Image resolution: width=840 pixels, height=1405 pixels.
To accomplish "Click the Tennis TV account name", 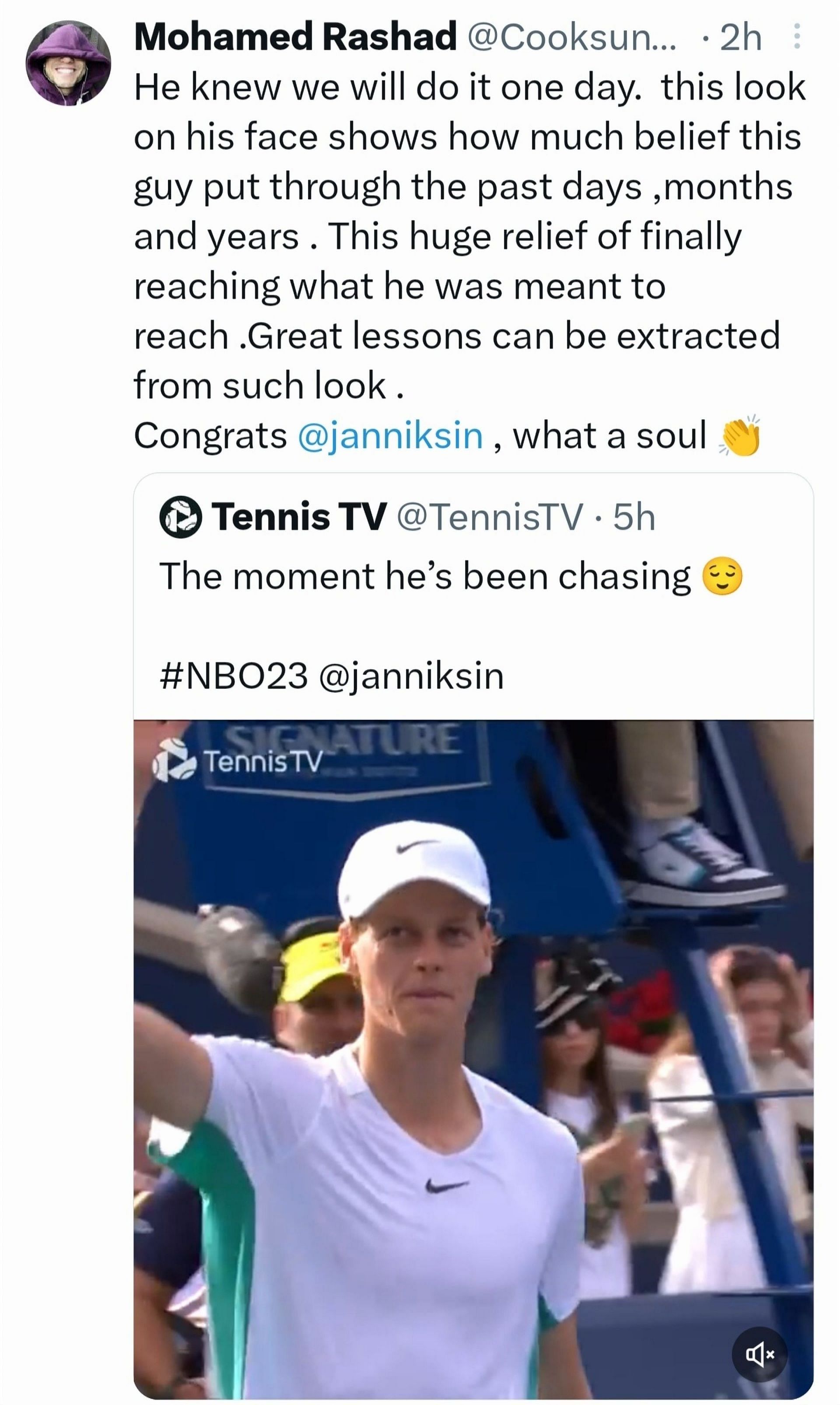I will coord(299,516).
